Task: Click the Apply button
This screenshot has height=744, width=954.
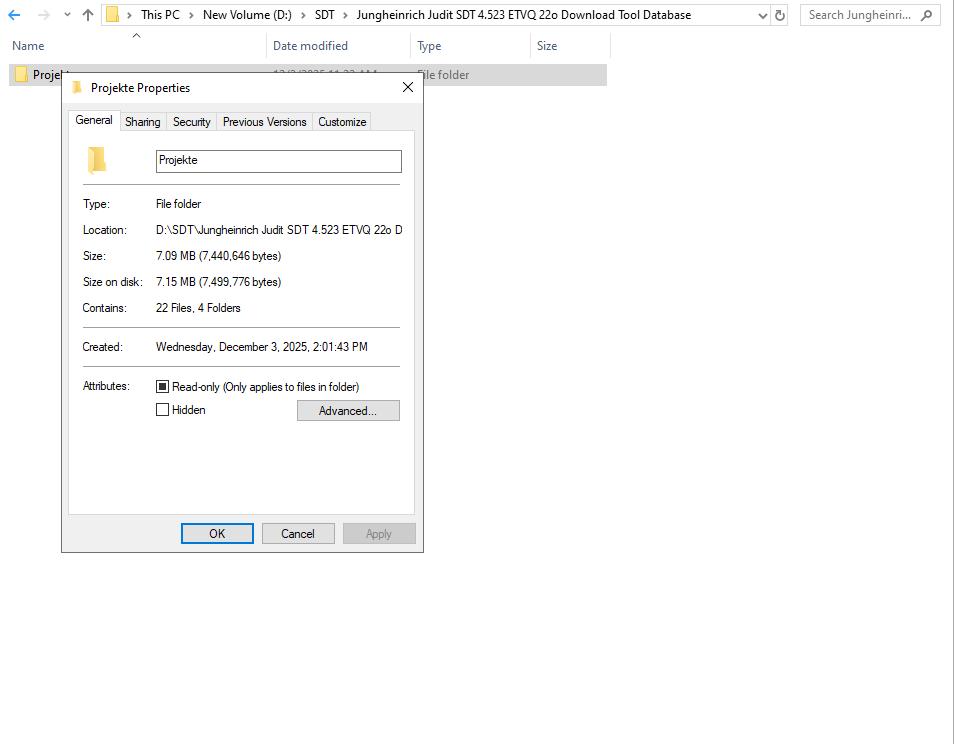Action: [379, 534]
